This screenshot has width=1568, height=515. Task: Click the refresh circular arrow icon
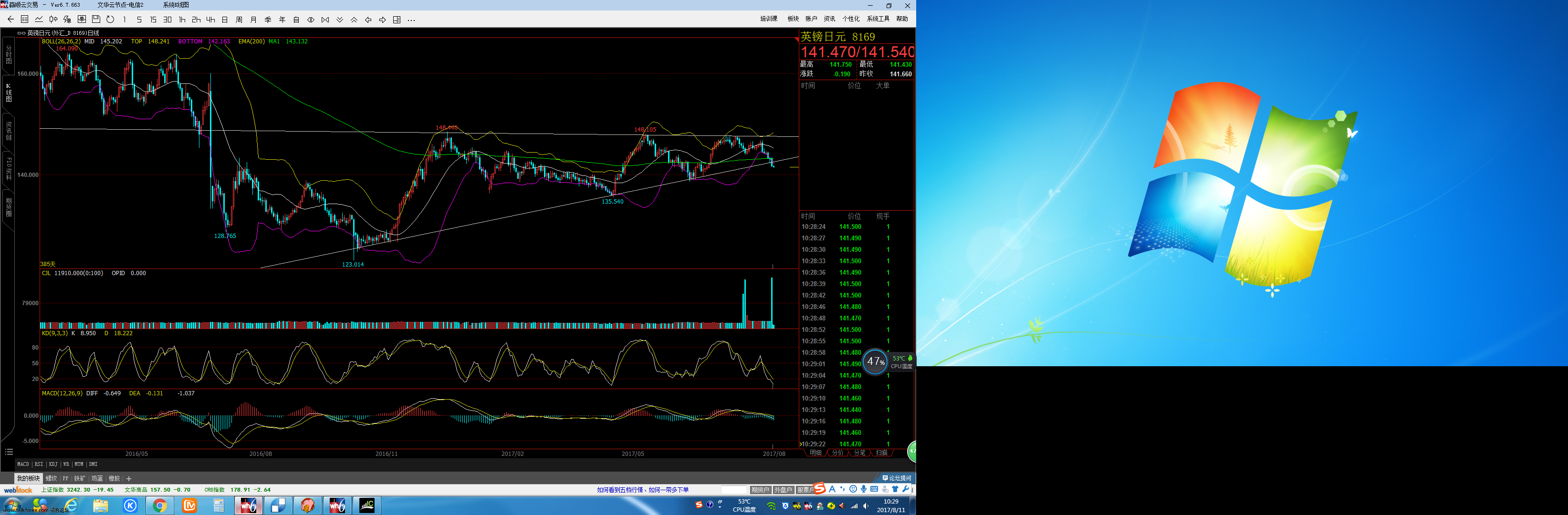[x=110, y=20]
